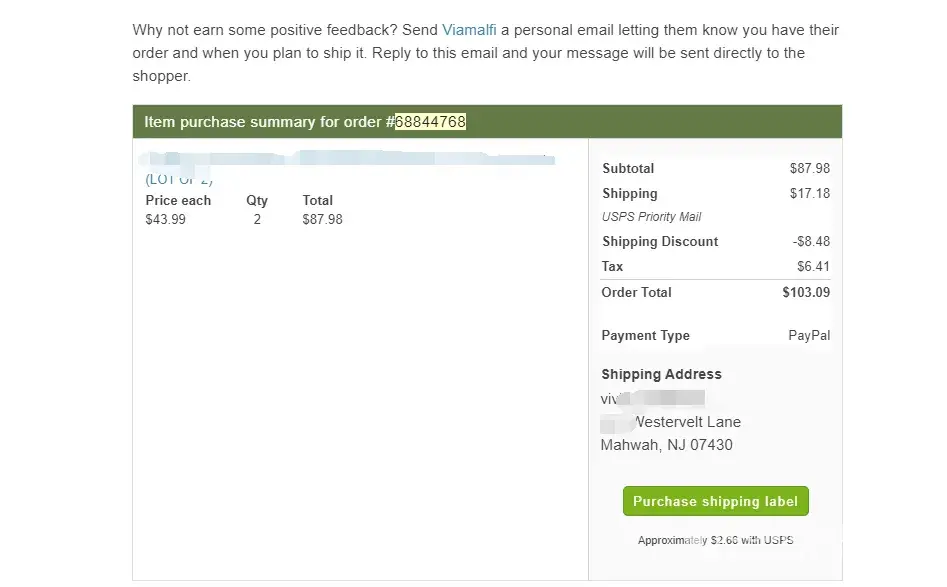Click the Order Total amount $103.09

coord(806,293)
